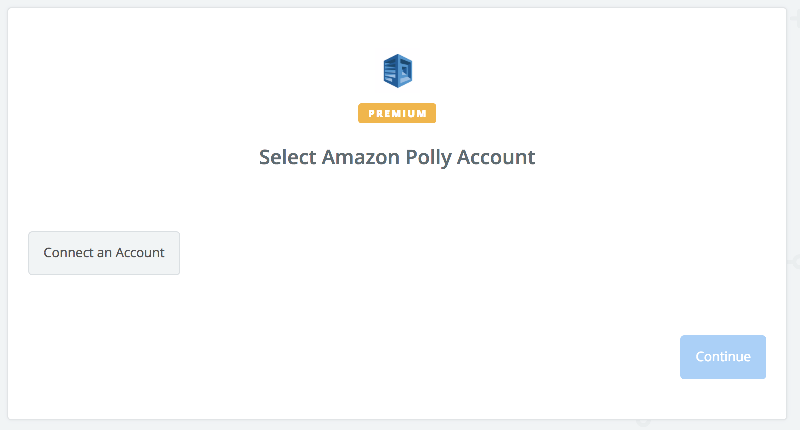Click the faint node circle at the top-right edge
The image size is (800, 430).
point(795,19)
